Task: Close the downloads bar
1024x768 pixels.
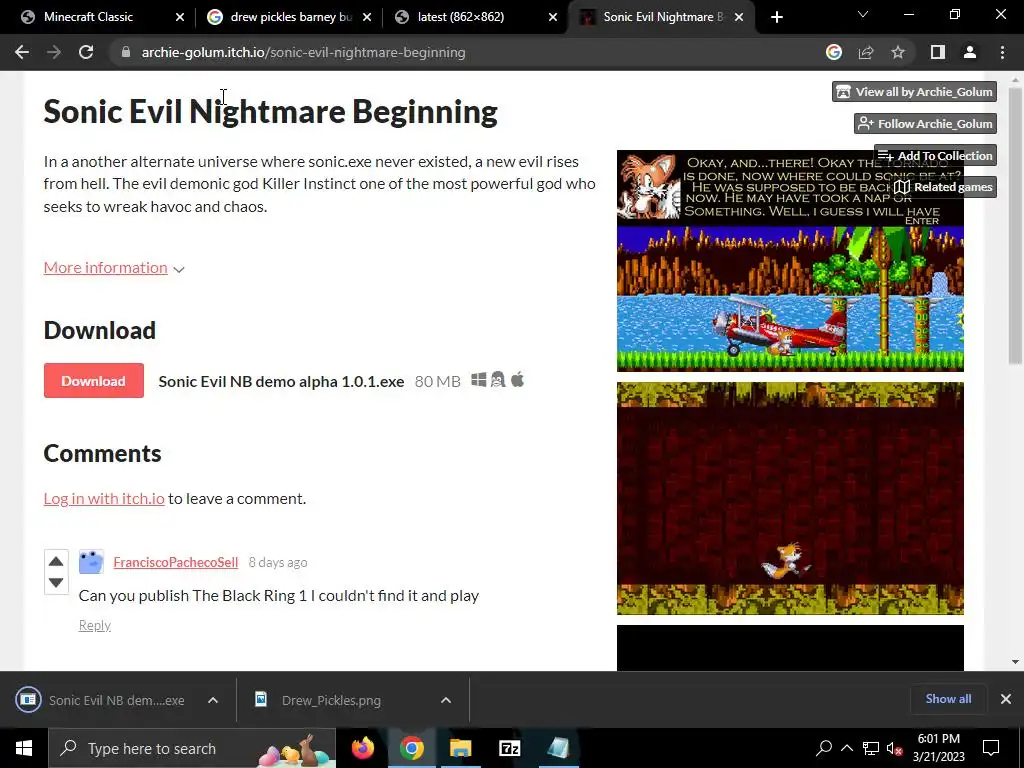Action: [x=1006, y=699]
